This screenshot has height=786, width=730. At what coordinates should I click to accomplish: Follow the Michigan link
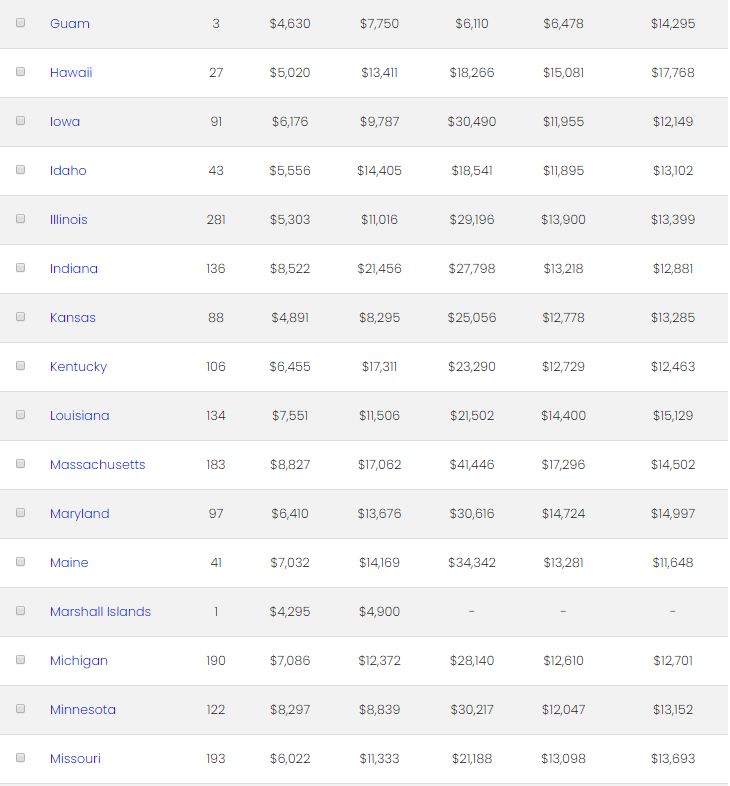pyautogui.click(x=79, y=660)
